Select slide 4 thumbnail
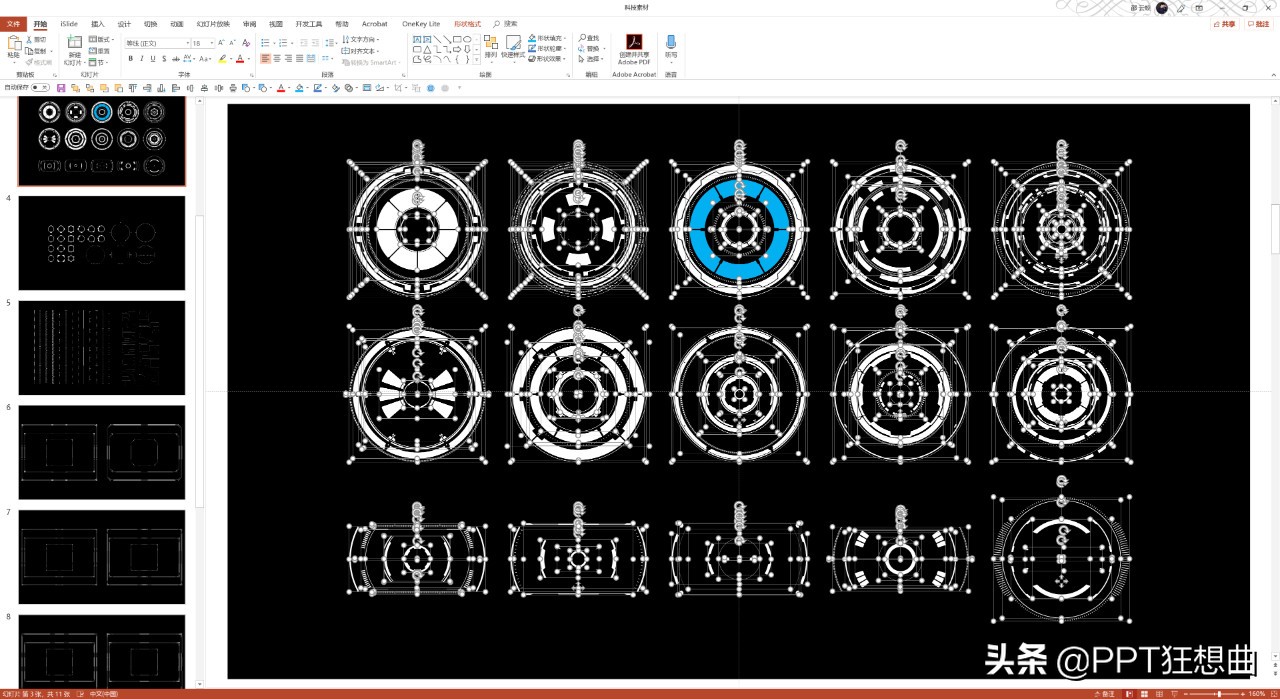The height and width of the screenshot is (699, 1280). 102,243
